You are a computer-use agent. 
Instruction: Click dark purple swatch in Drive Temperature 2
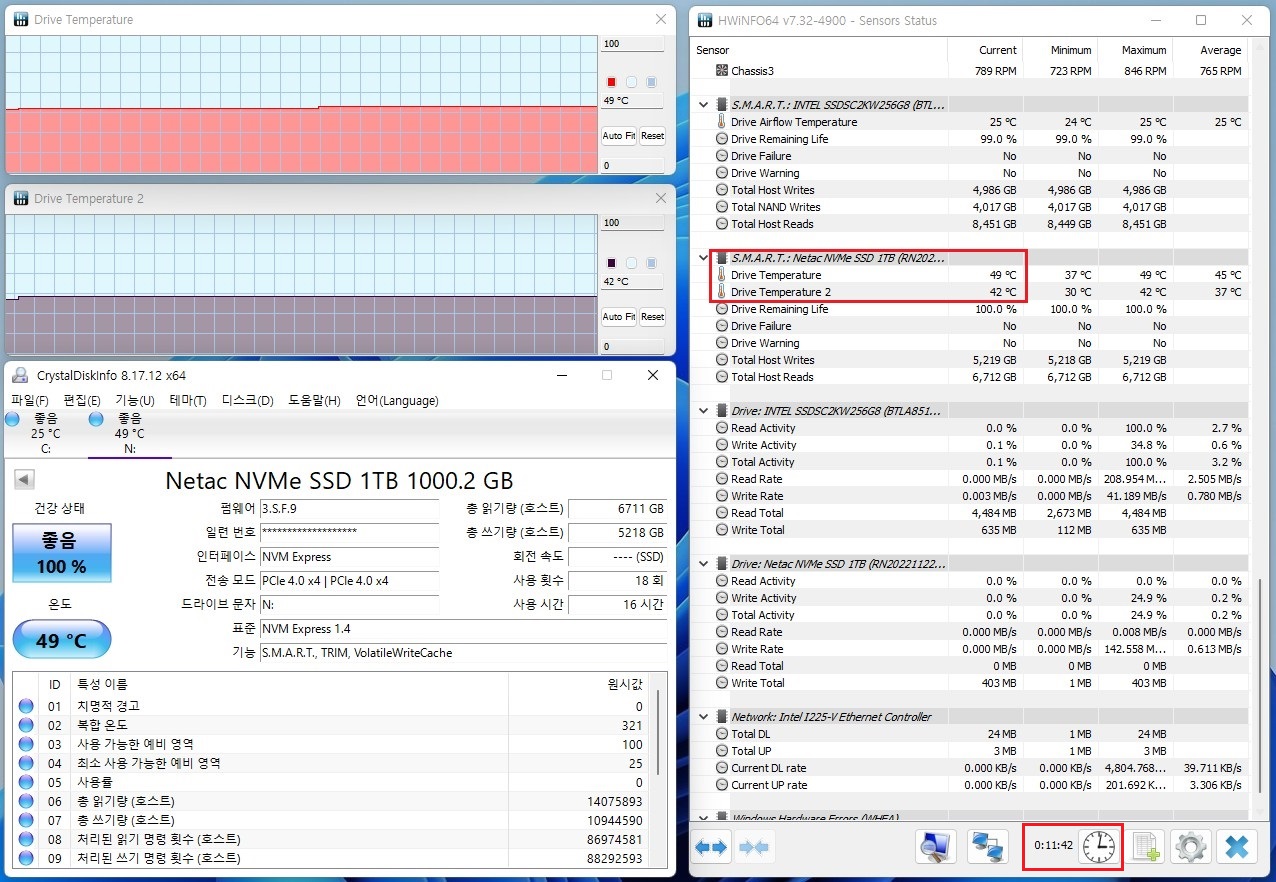[x=612, y=263]
